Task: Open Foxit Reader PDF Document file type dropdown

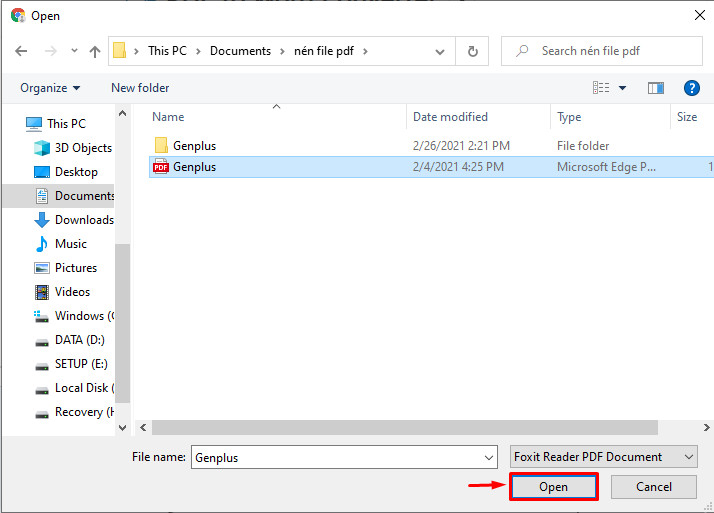Action: [604, 457]
